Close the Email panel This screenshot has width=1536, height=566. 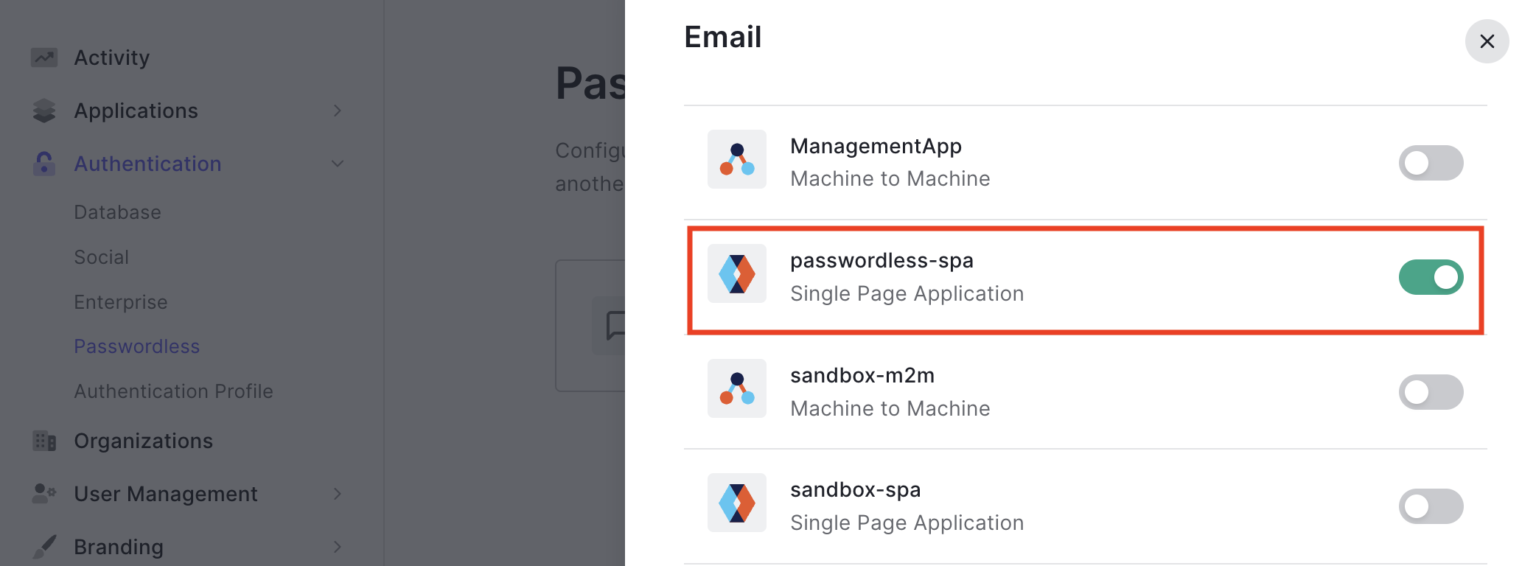click(1487, 42)
